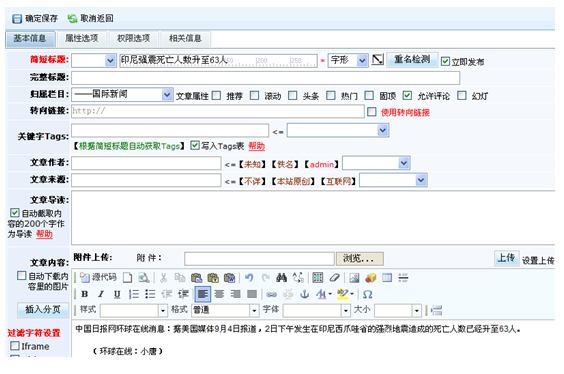
Task: Open the replace tool icon
Action: point(298,278)
